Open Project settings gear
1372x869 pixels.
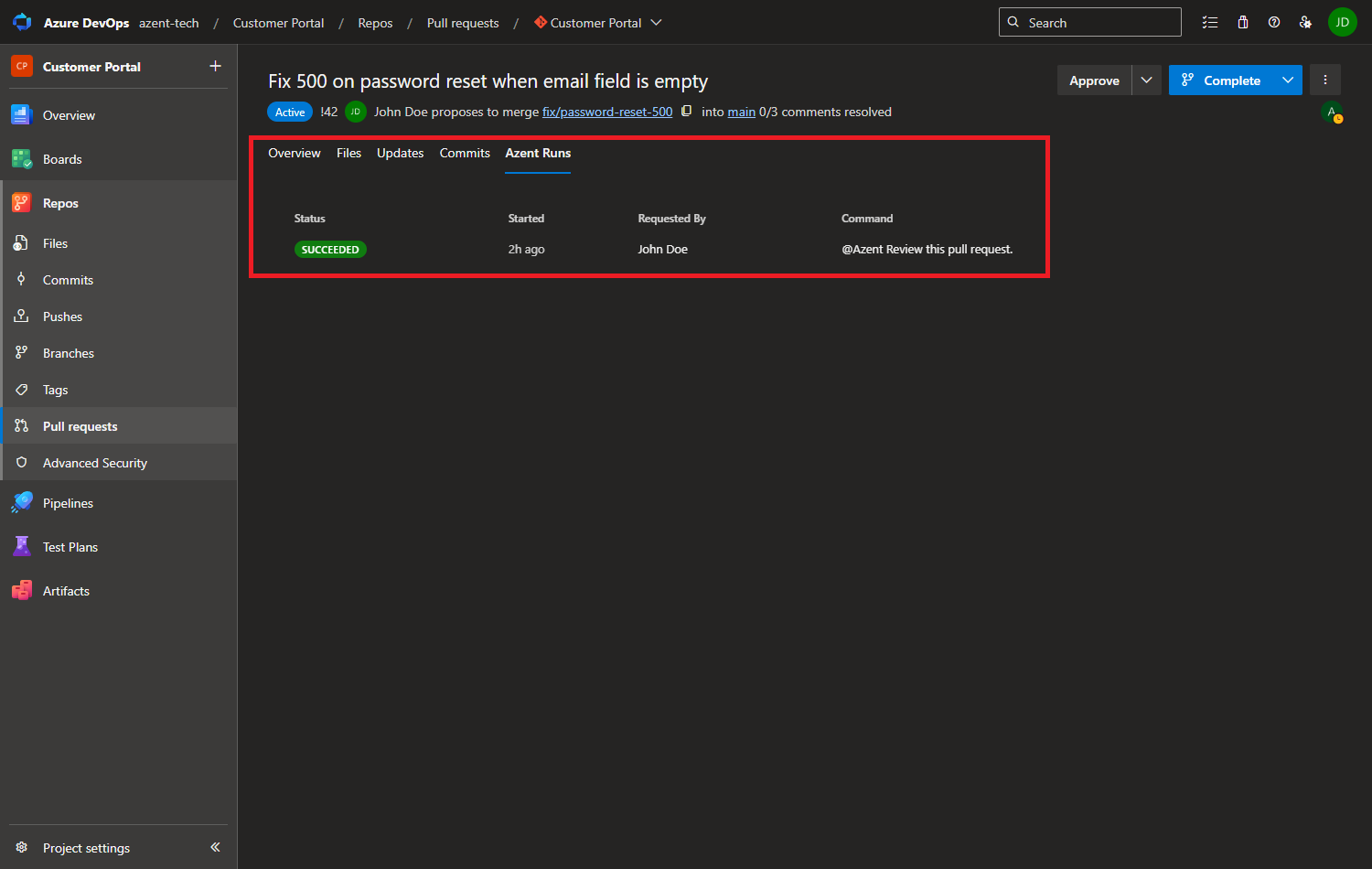click(x=22, y=848)
